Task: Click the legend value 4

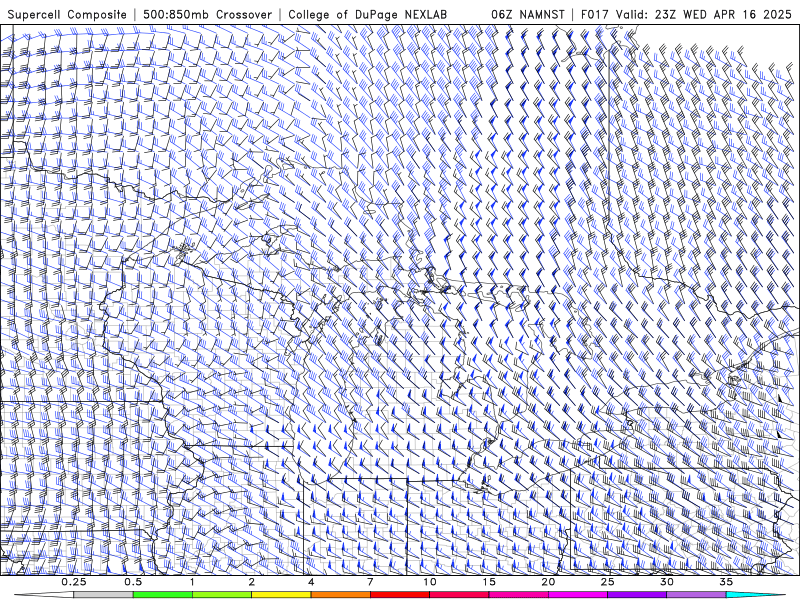Action: pos(311,582)
